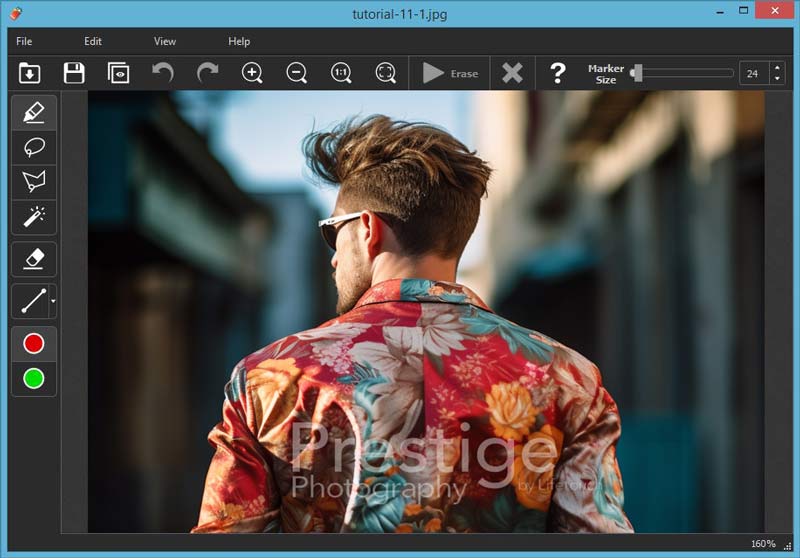The height and width of the screenshot is (558, 800).
Task: Select the Line guide tool
Action: tap(32, 301)
